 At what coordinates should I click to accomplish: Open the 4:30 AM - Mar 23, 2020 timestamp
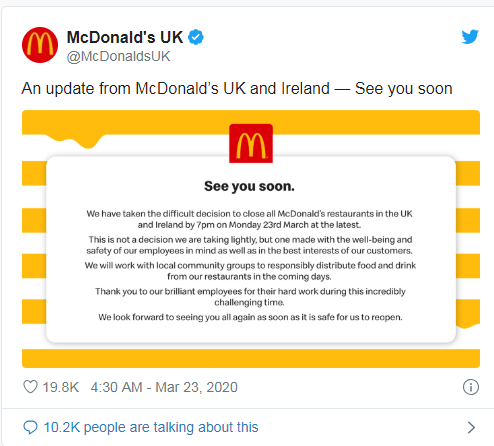pyautogui.click(x=164, y=387)
